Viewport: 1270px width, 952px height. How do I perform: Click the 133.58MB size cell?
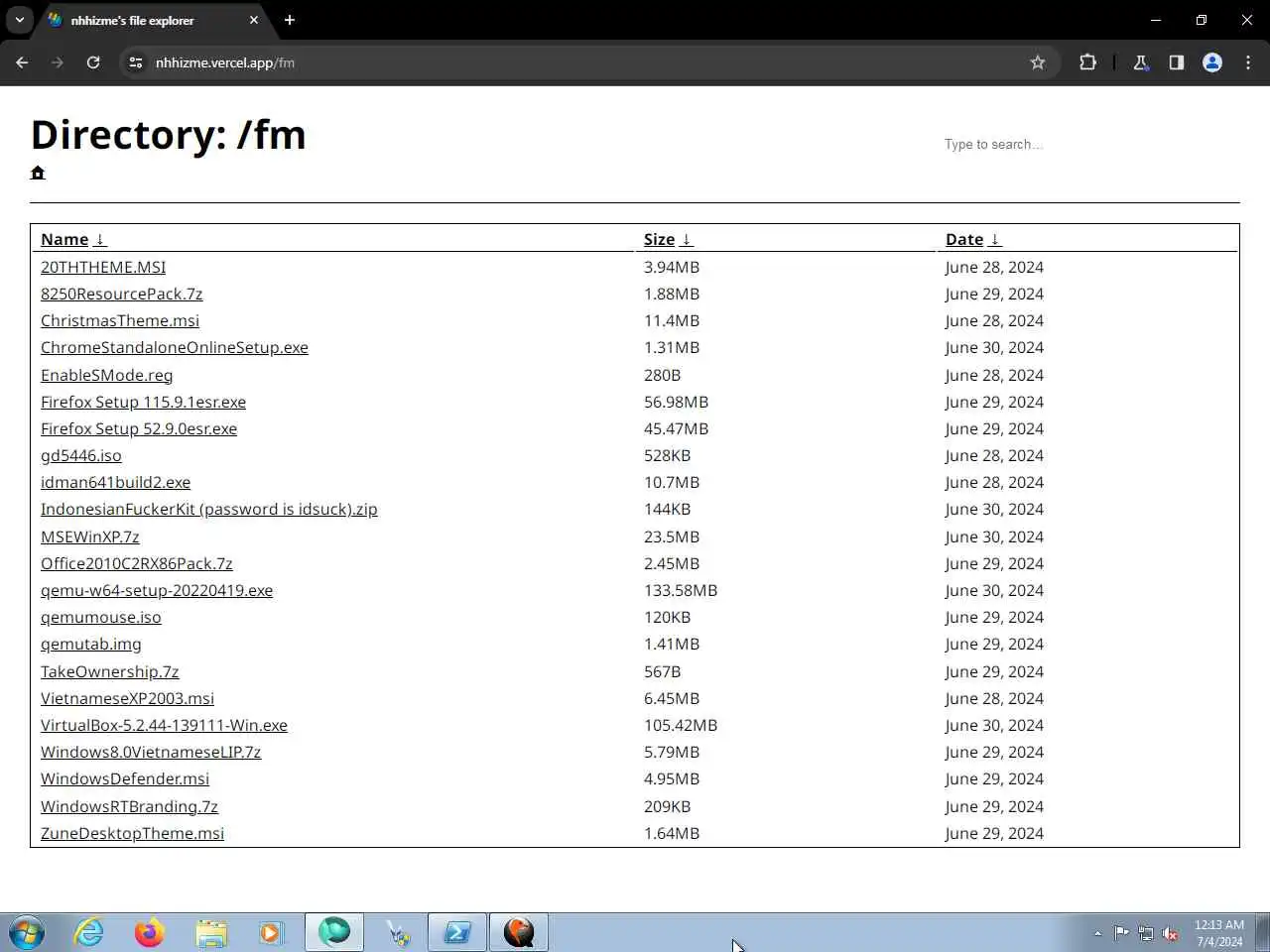(x=681, y=590)
